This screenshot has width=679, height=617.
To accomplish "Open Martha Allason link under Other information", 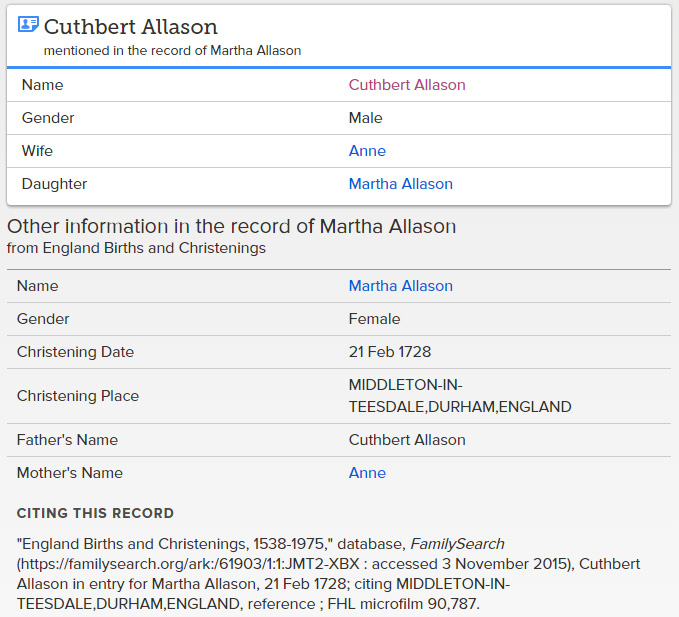I will pos(401,286).
